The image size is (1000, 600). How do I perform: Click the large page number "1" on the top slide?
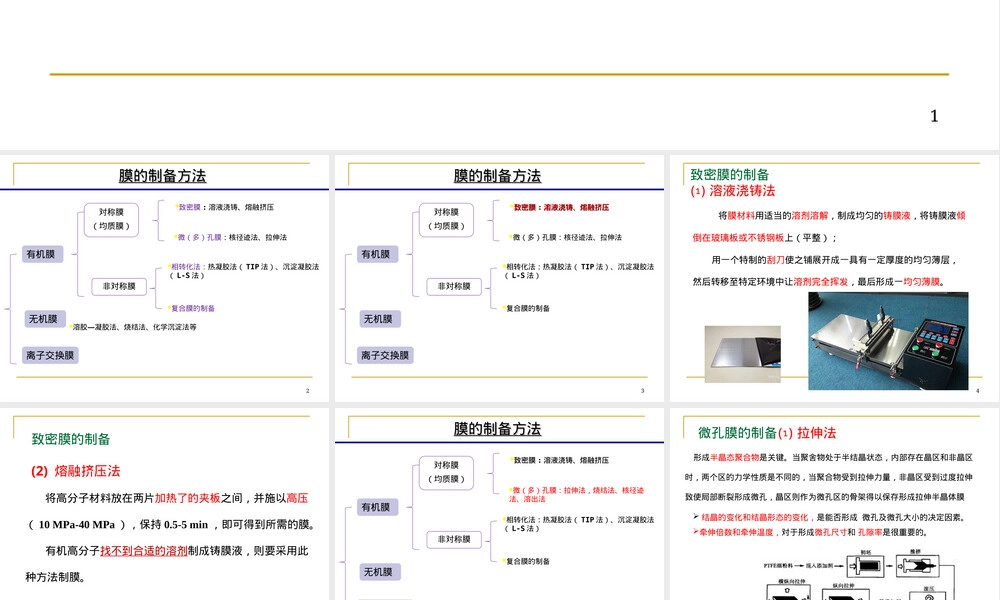[x=934, y=116]
